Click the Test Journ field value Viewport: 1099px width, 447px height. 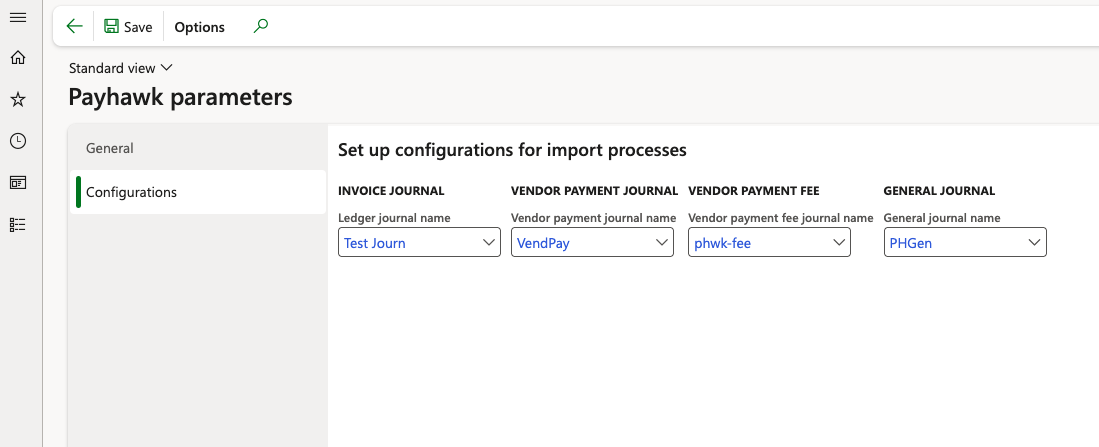[375, 243]
